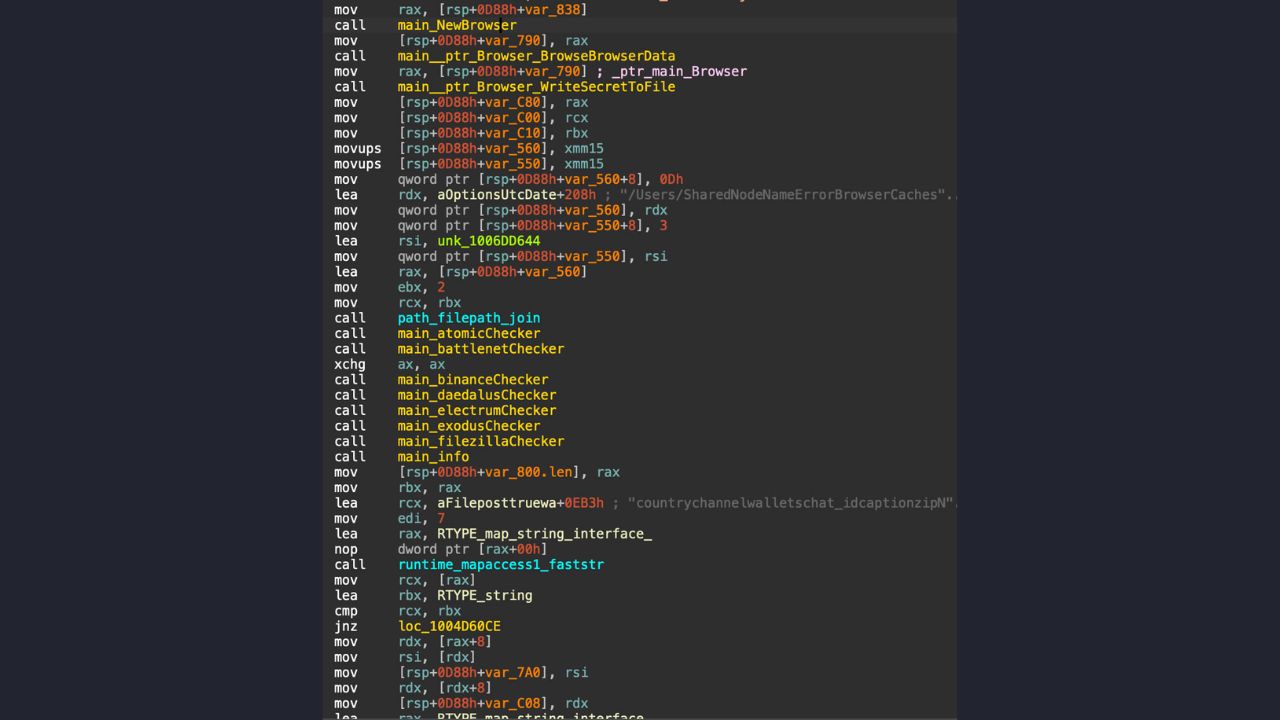Click var_7A0 stack variable
The image size is (1280, 720).
click(x=512, y=672)
